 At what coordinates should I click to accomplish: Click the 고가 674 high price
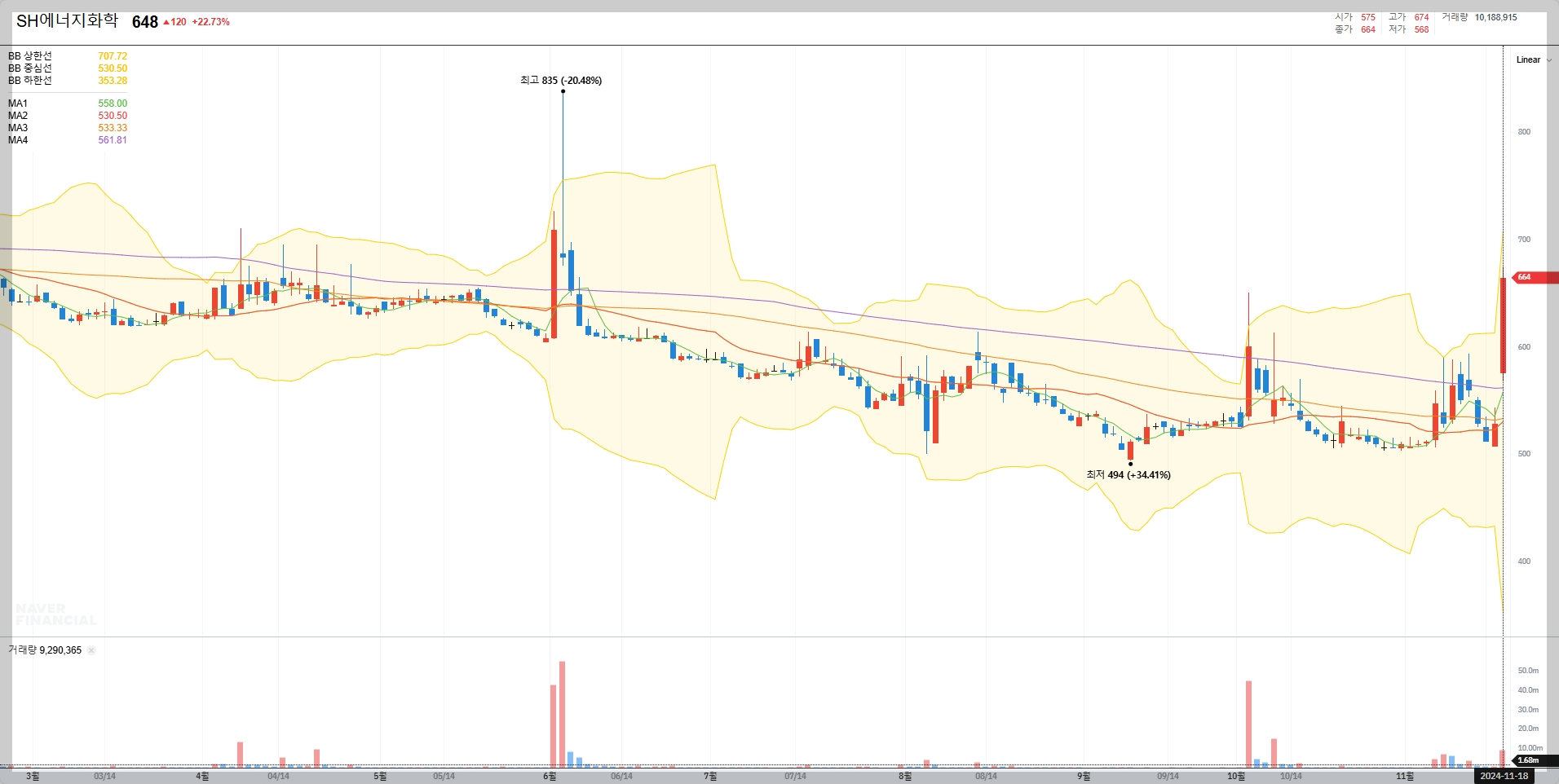click(1409, 17)
